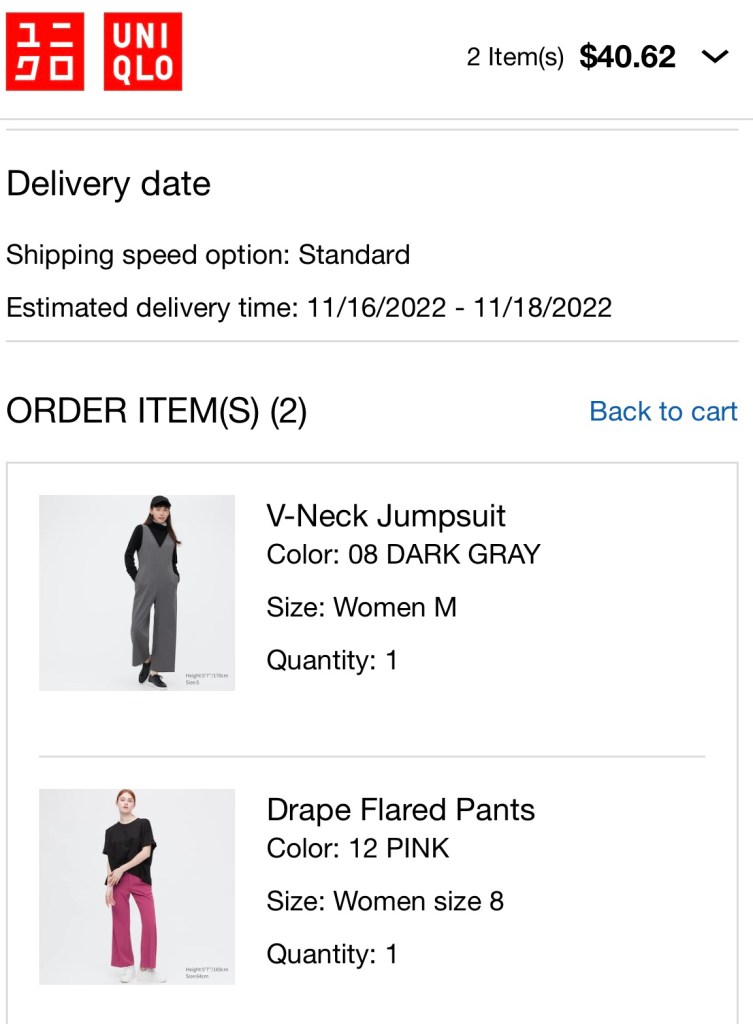753x1024 pixels.
Task: Select the V-Neck Jumpsuit title
Action: tap(386, 516)
